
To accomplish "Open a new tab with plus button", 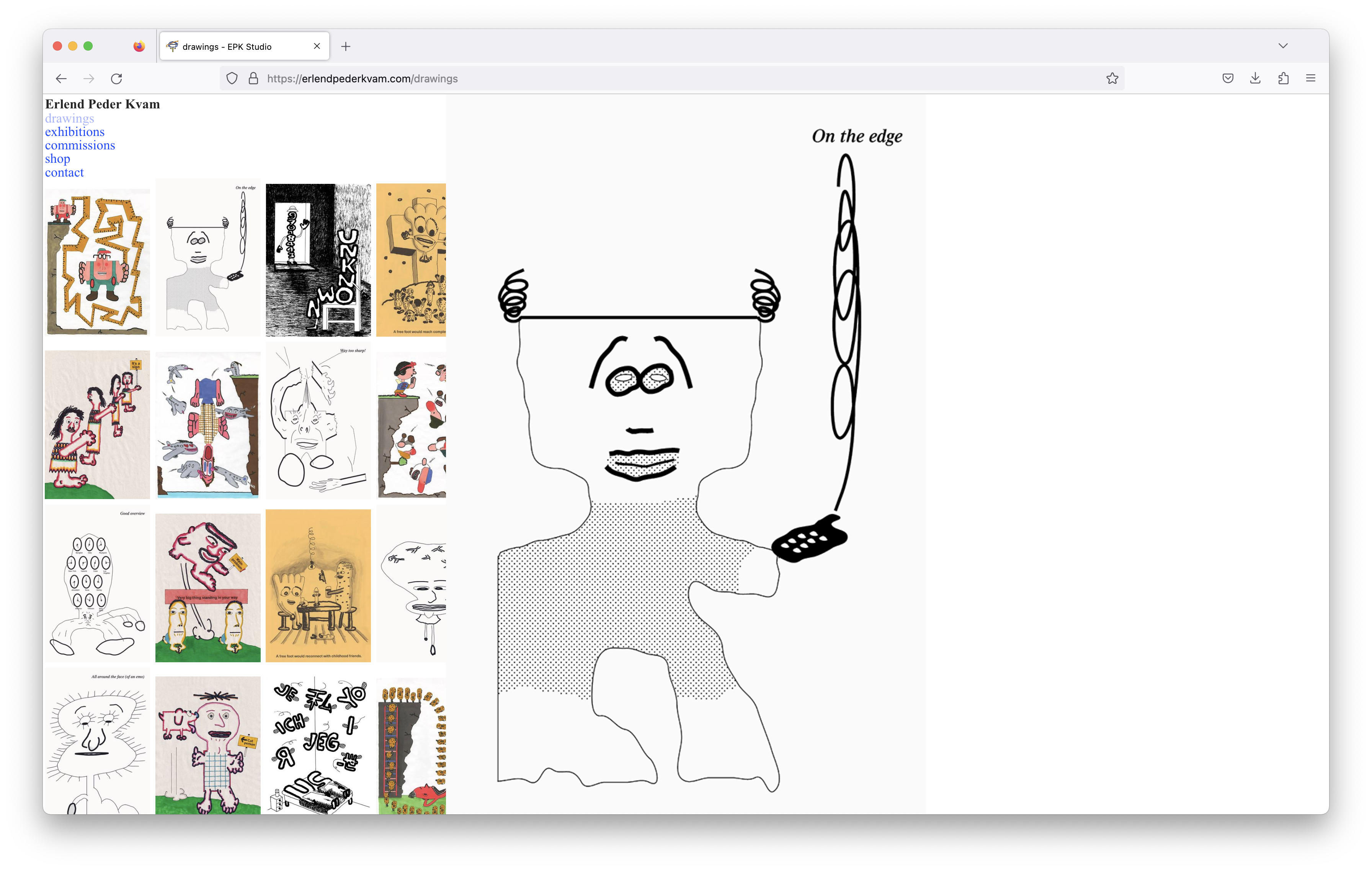I will click(346, 47).
